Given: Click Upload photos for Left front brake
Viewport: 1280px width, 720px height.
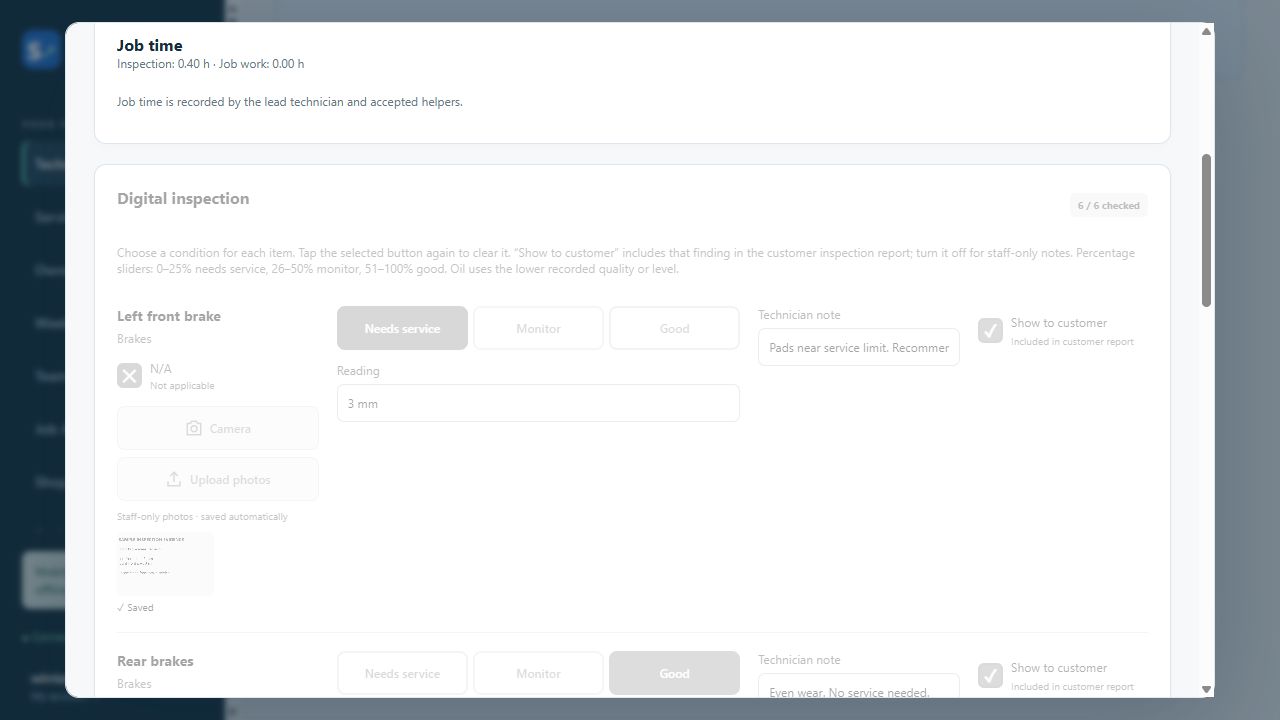Looking at the screenshot, I should point(218,480).
